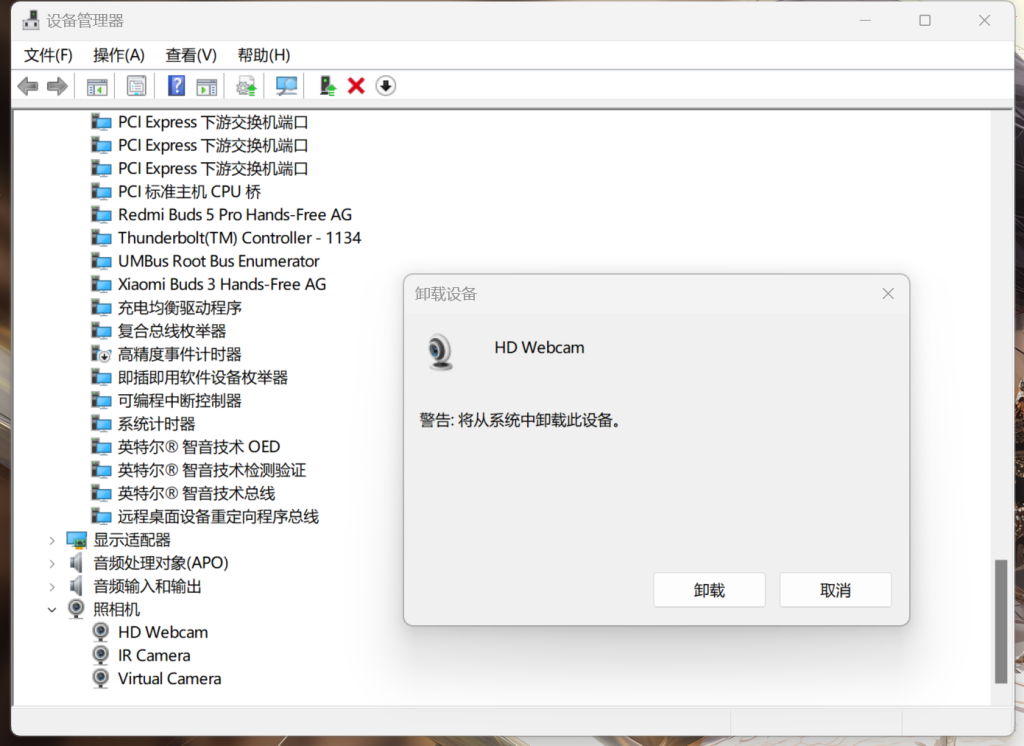Click the Disable device down-arrow icon
Screen dimensions: 1024x746
point(386,87)
